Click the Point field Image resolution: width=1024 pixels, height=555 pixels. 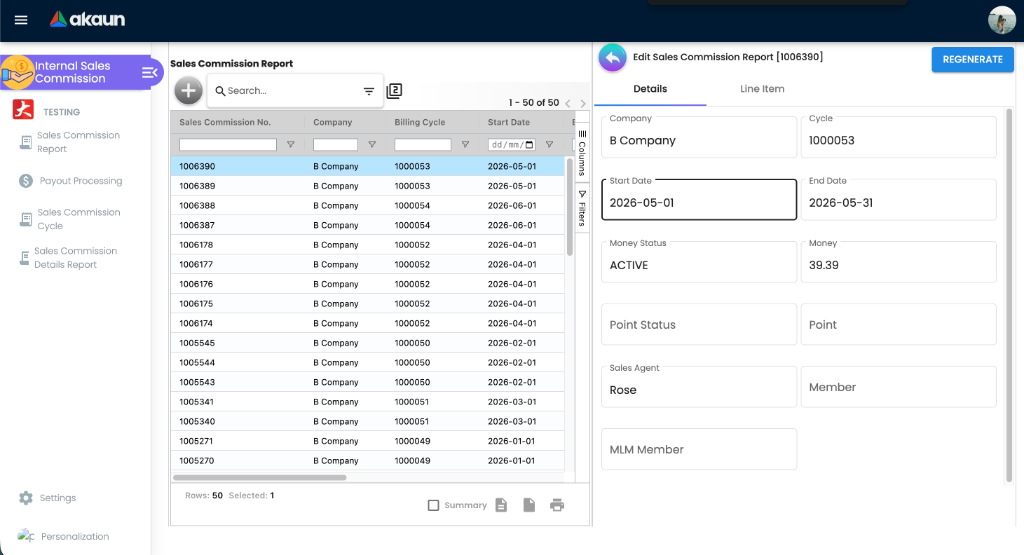(x=899, y=325)
